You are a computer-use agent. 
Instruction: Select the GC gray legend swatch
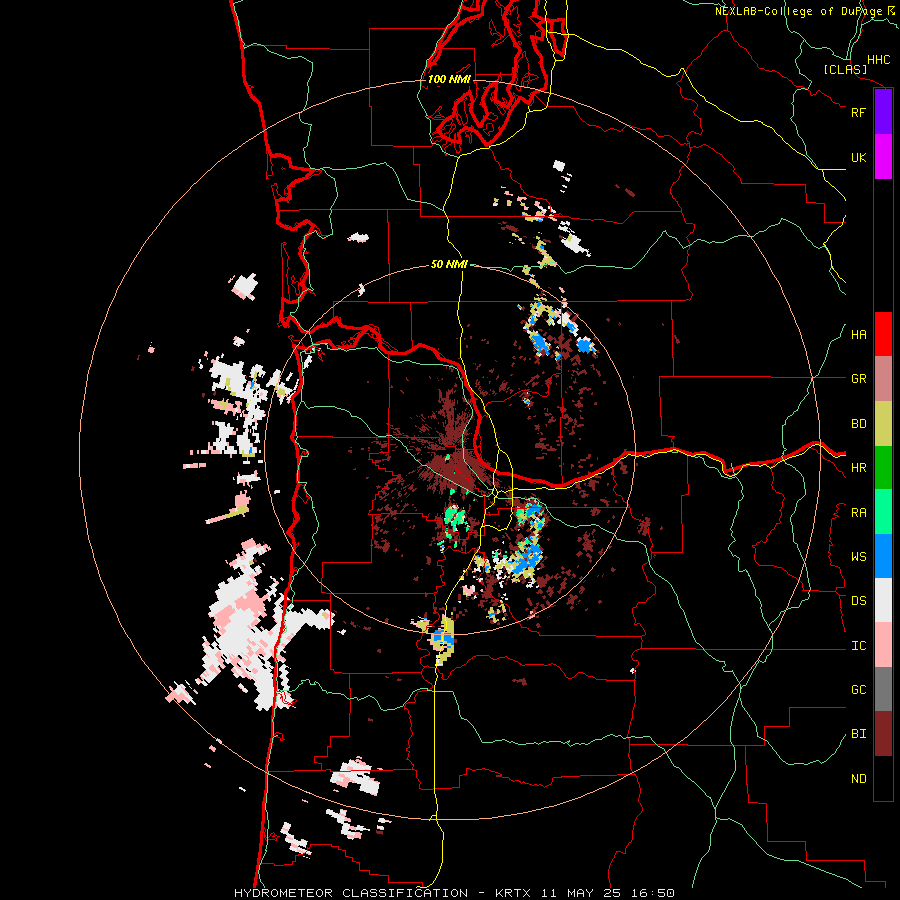[883, 689]
